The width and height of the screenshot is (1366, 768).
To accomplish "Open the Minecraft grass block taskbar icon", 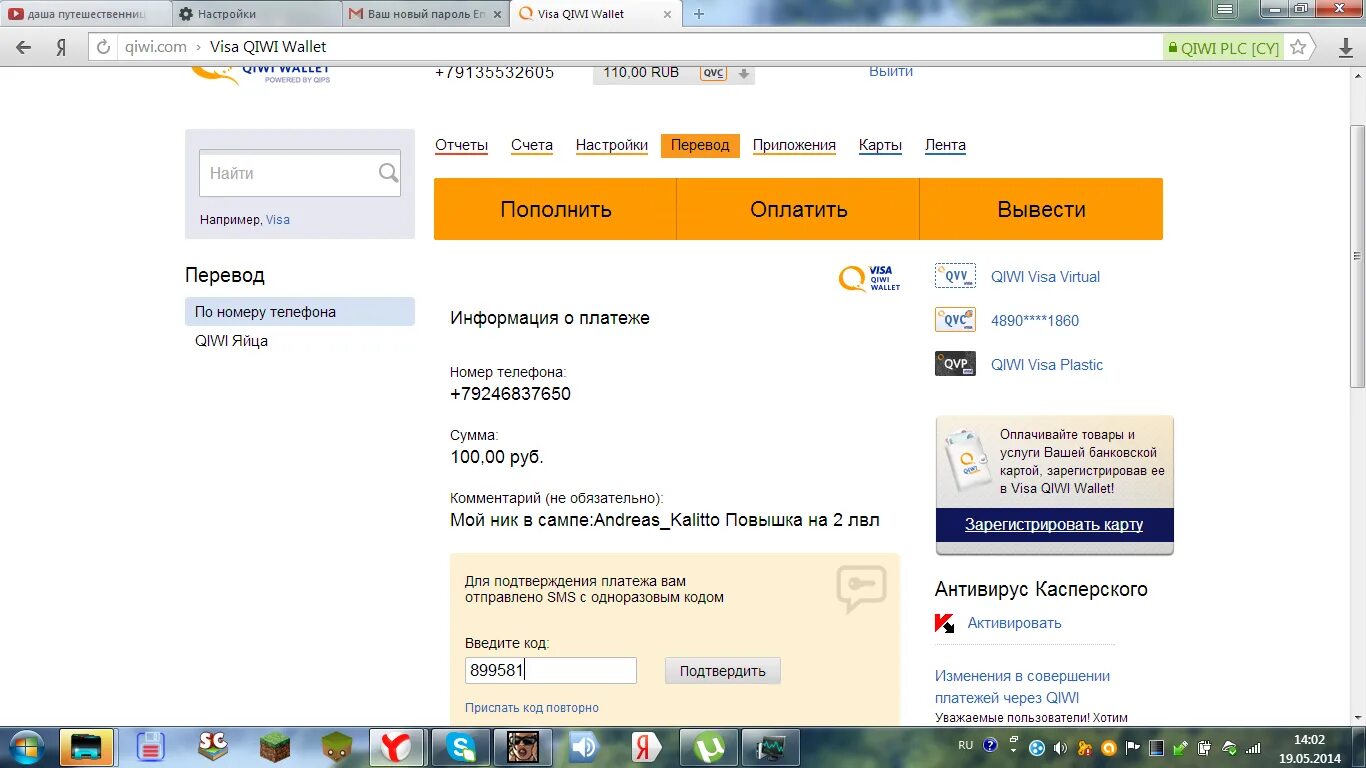I will pyautogui.click(x=274, y=746).
